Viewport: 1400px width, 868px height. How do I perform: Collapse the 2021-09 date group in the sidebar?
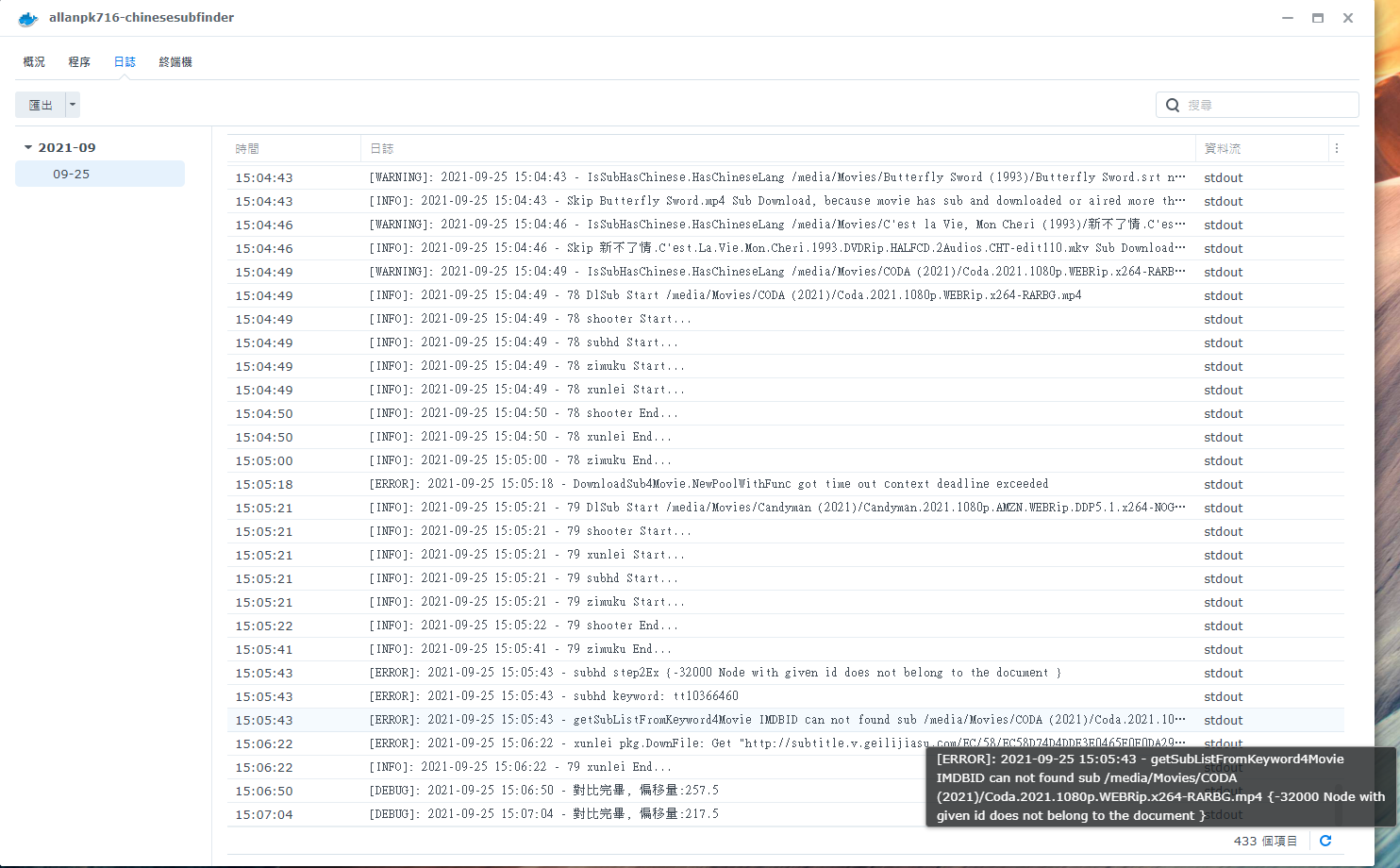tap(29, 147)
